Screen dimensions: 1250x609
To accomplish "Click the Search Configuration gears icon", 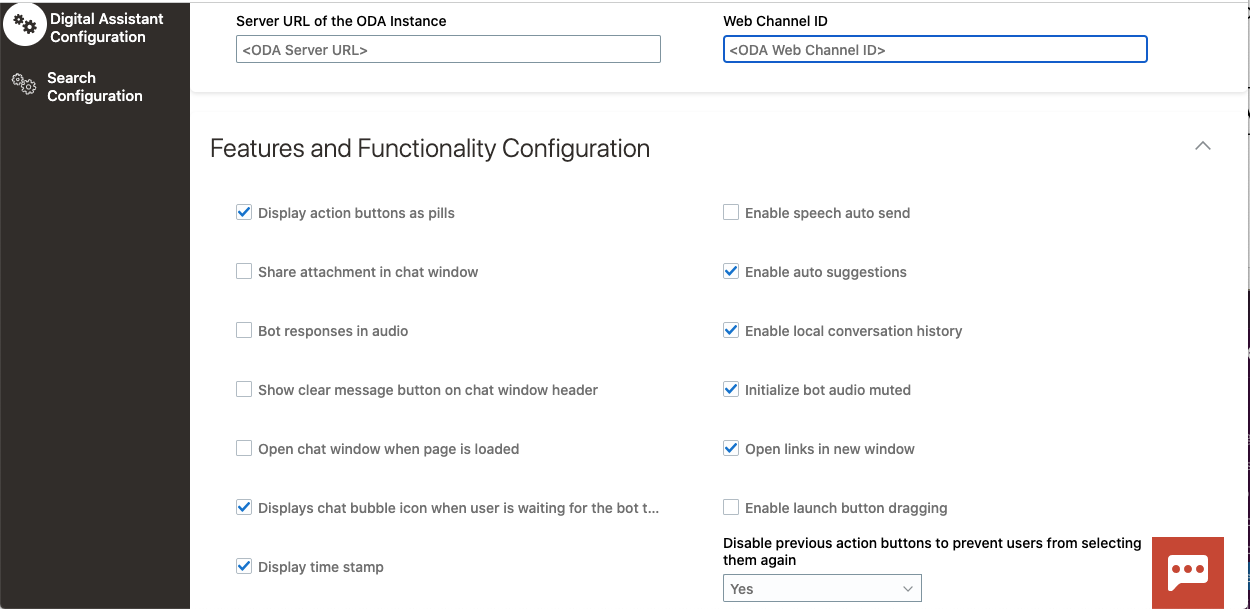I will coord(24,85).
